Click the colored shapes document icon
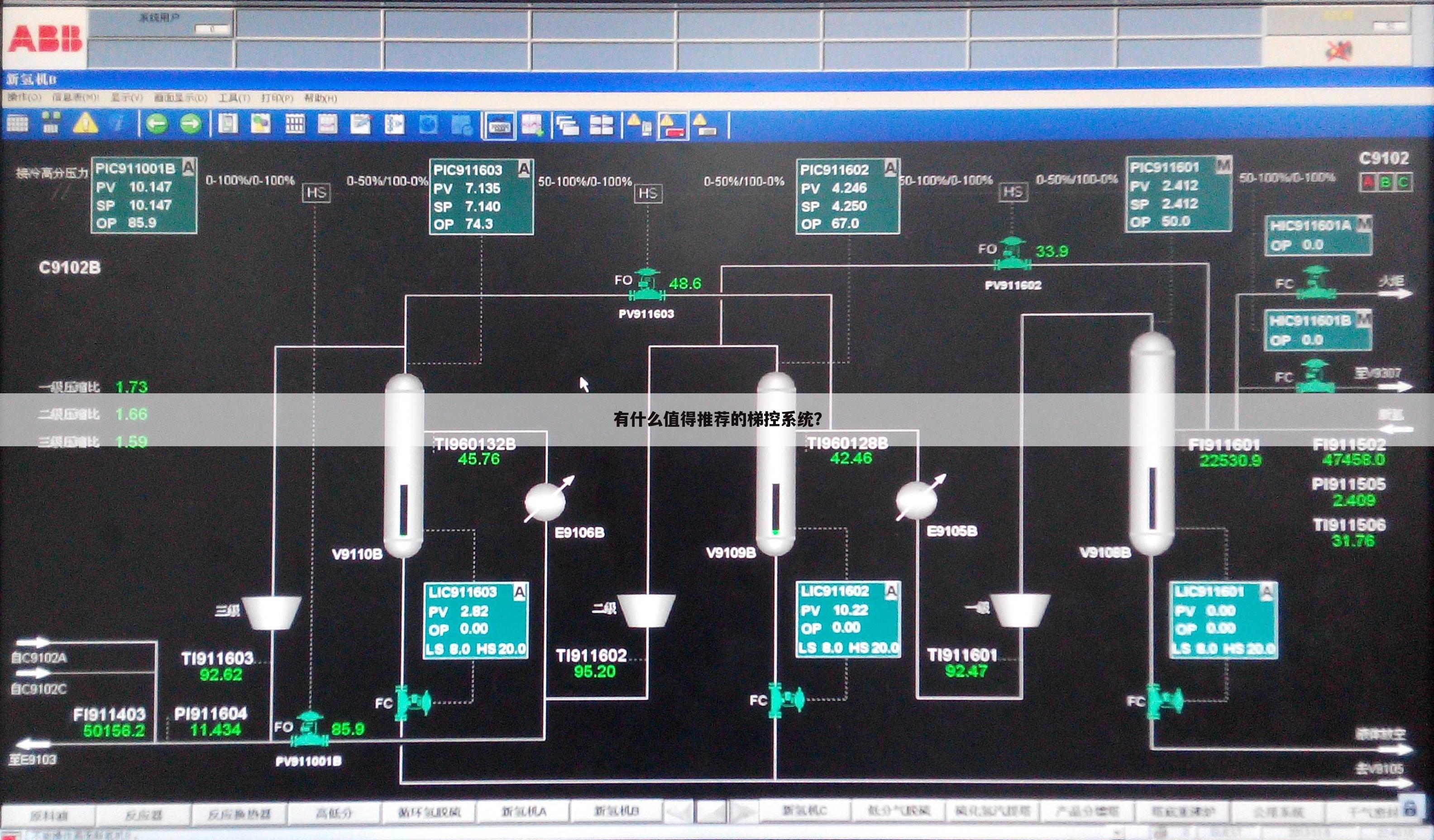Viewport: 1434px width, 840px height. pyautogui.click(x=261, y=124)
